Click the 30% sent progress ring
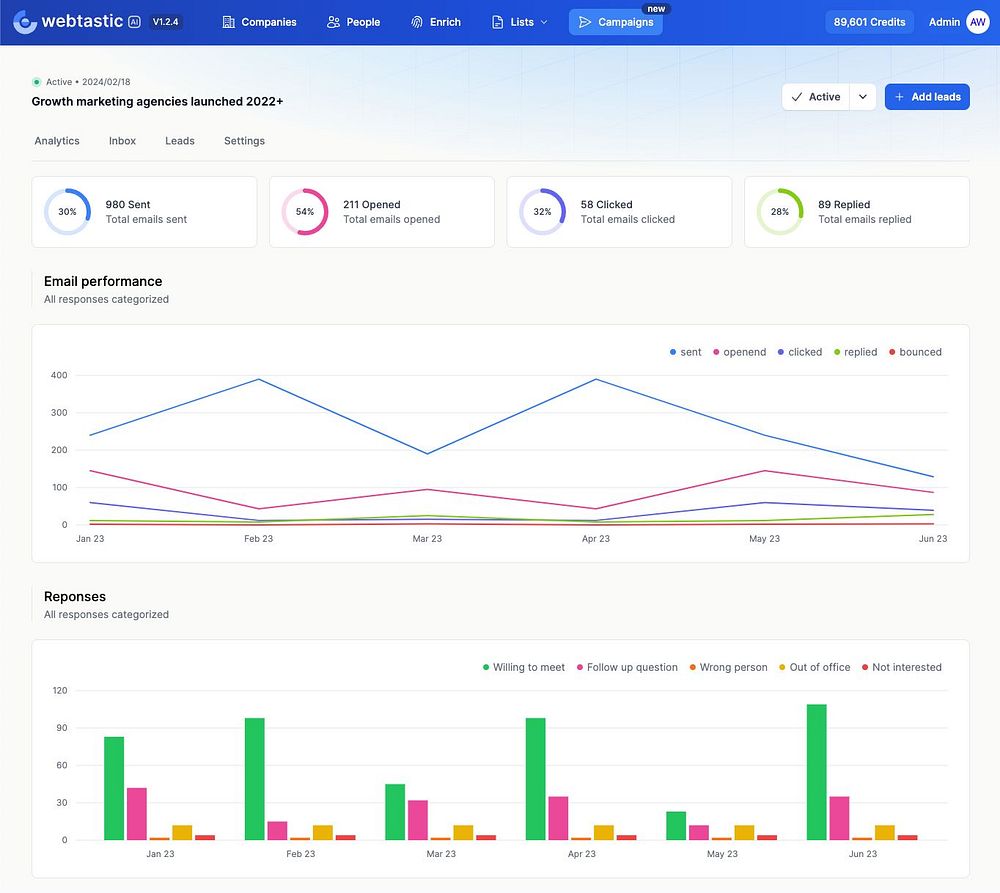This screenshot has width=1000, height=893. tap(67, 212)
